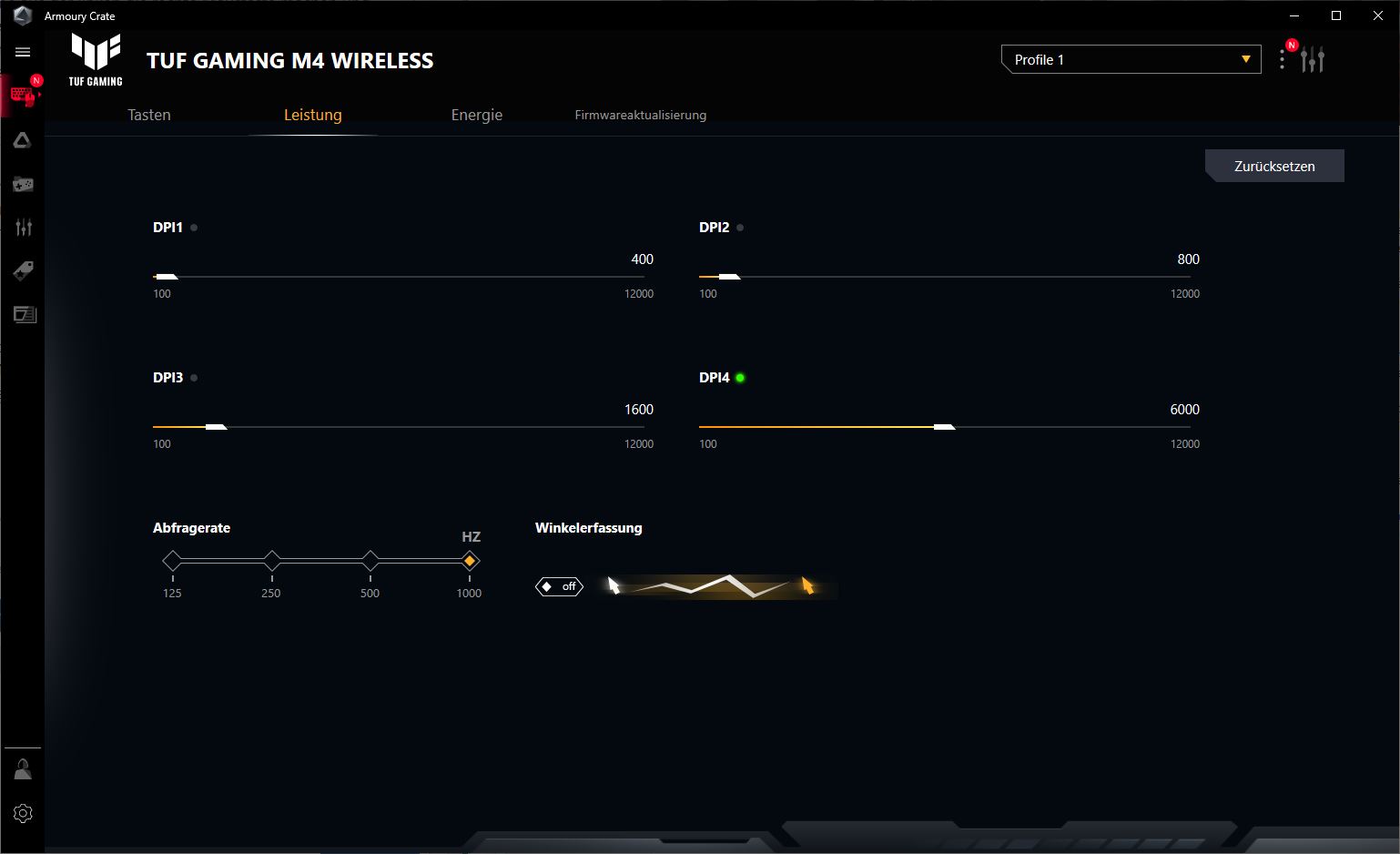
Task: Maximize the Armoury Crate window
Action: (x=1336, y=15)
